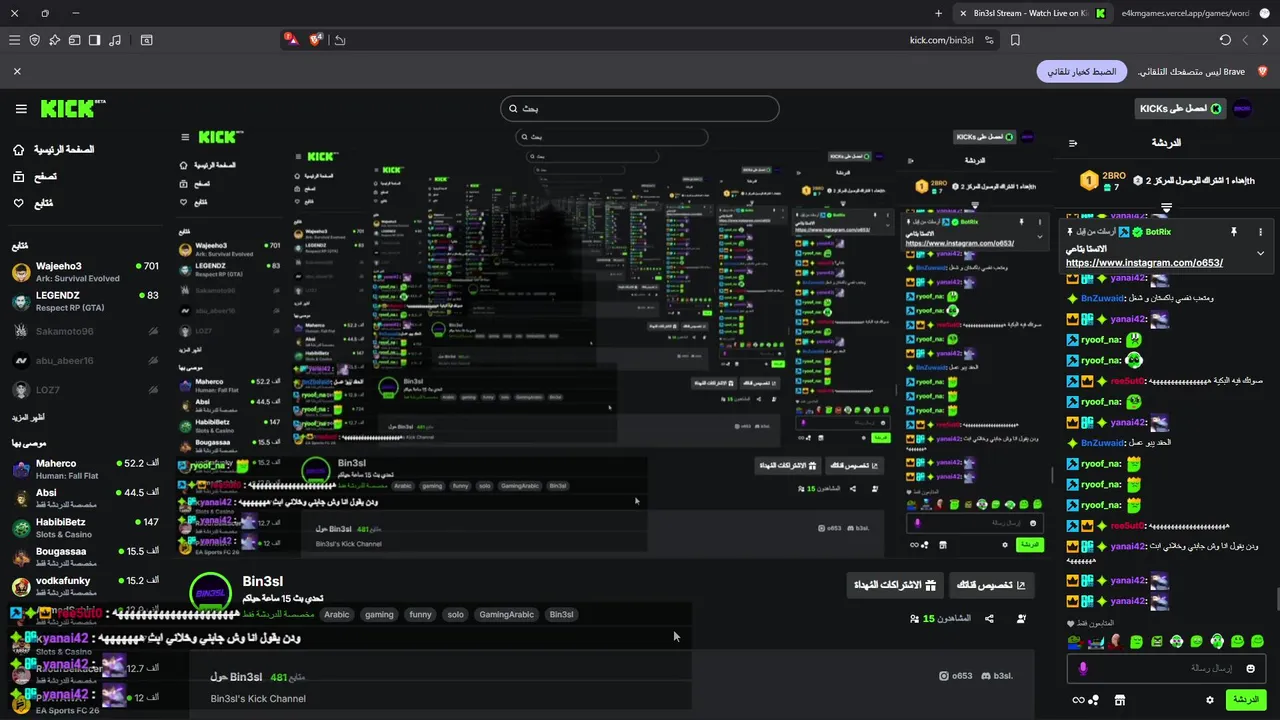
Task: Select the Bin3sl tag
Action: pos(562,615)
